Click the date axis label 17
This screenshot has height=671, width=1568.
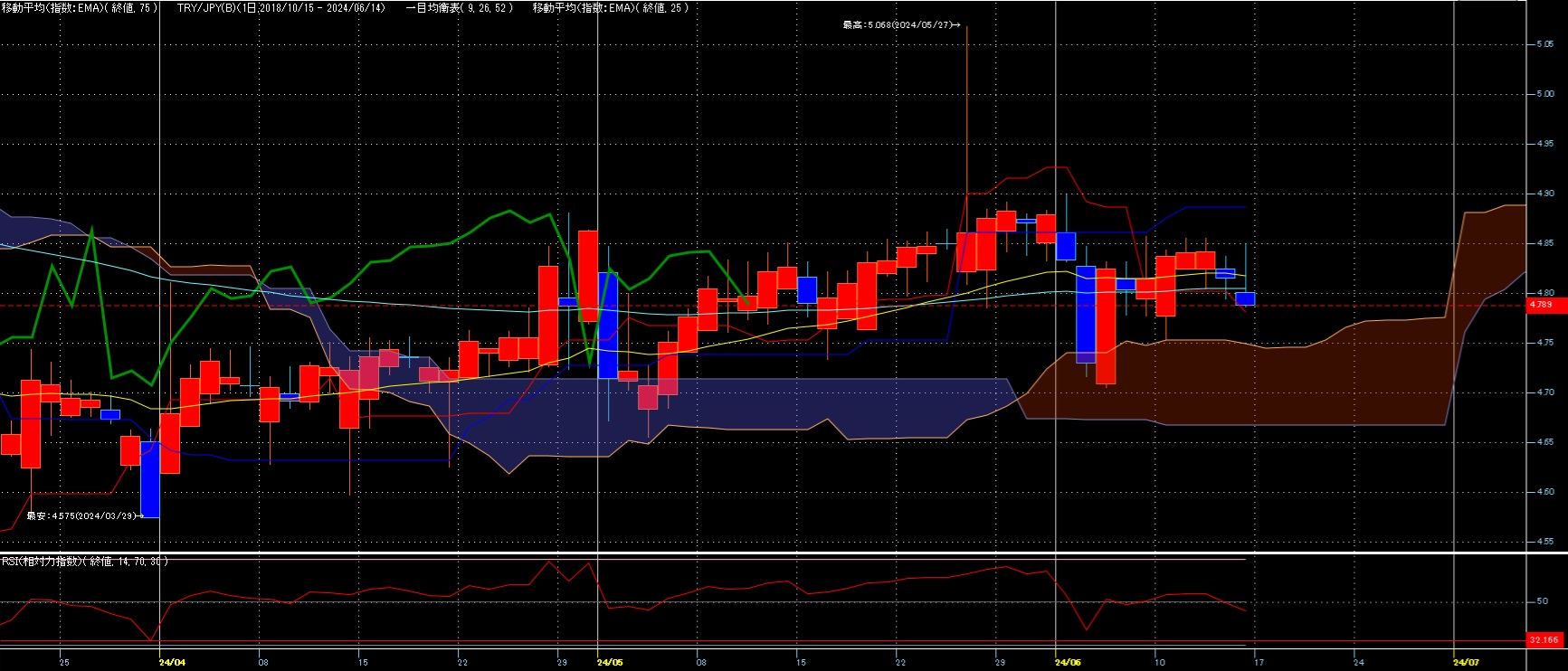coord(1259,663)
